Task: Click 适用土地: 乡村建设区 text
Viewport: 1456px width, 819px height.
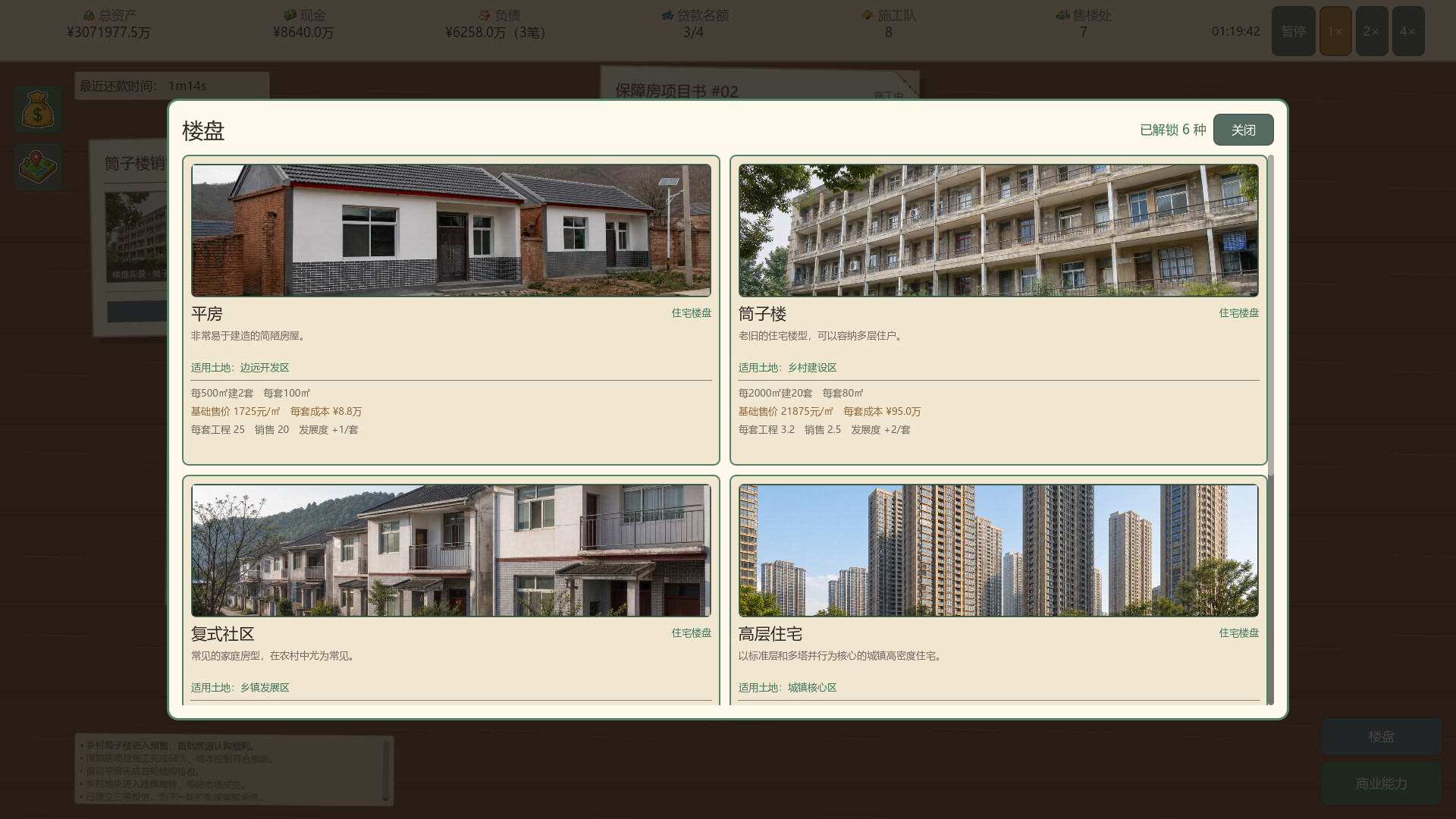Action: click(x=788, y=368)
